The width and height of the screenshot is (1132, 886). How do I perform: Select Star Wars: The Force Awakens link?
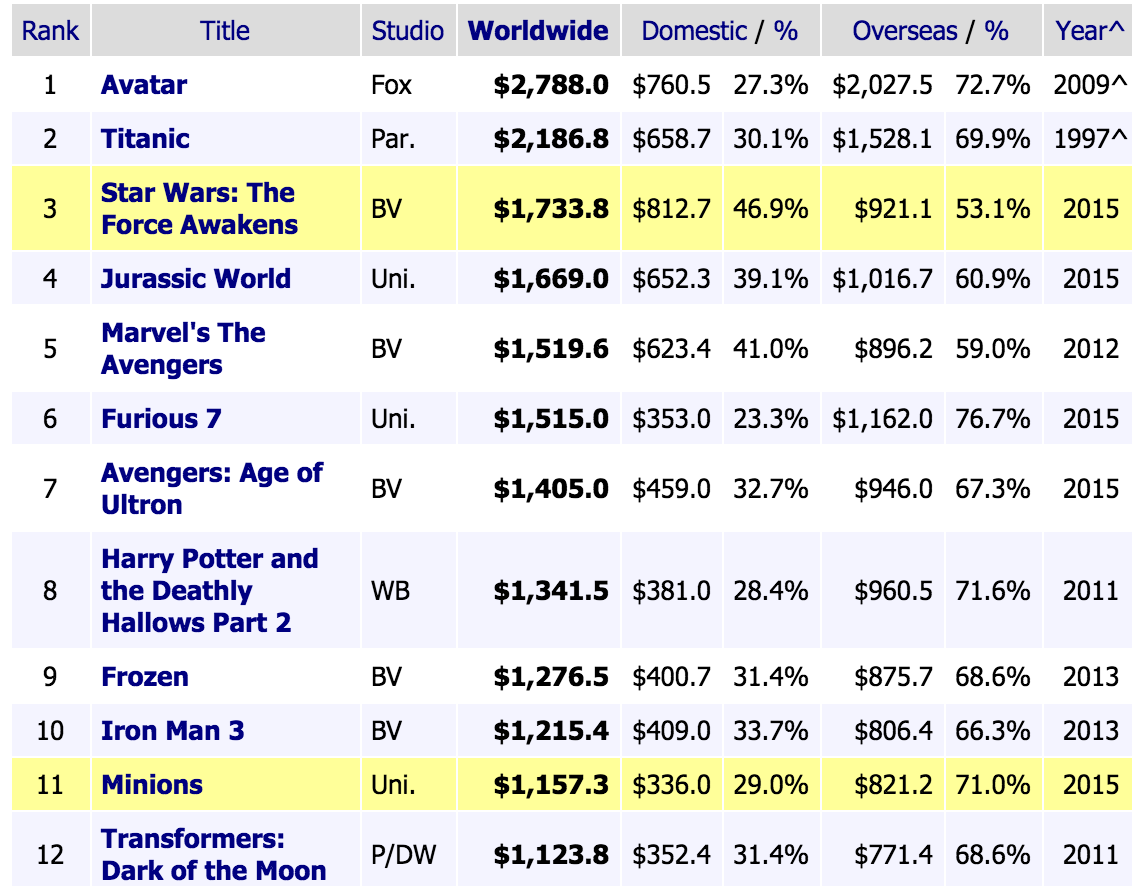199,208
